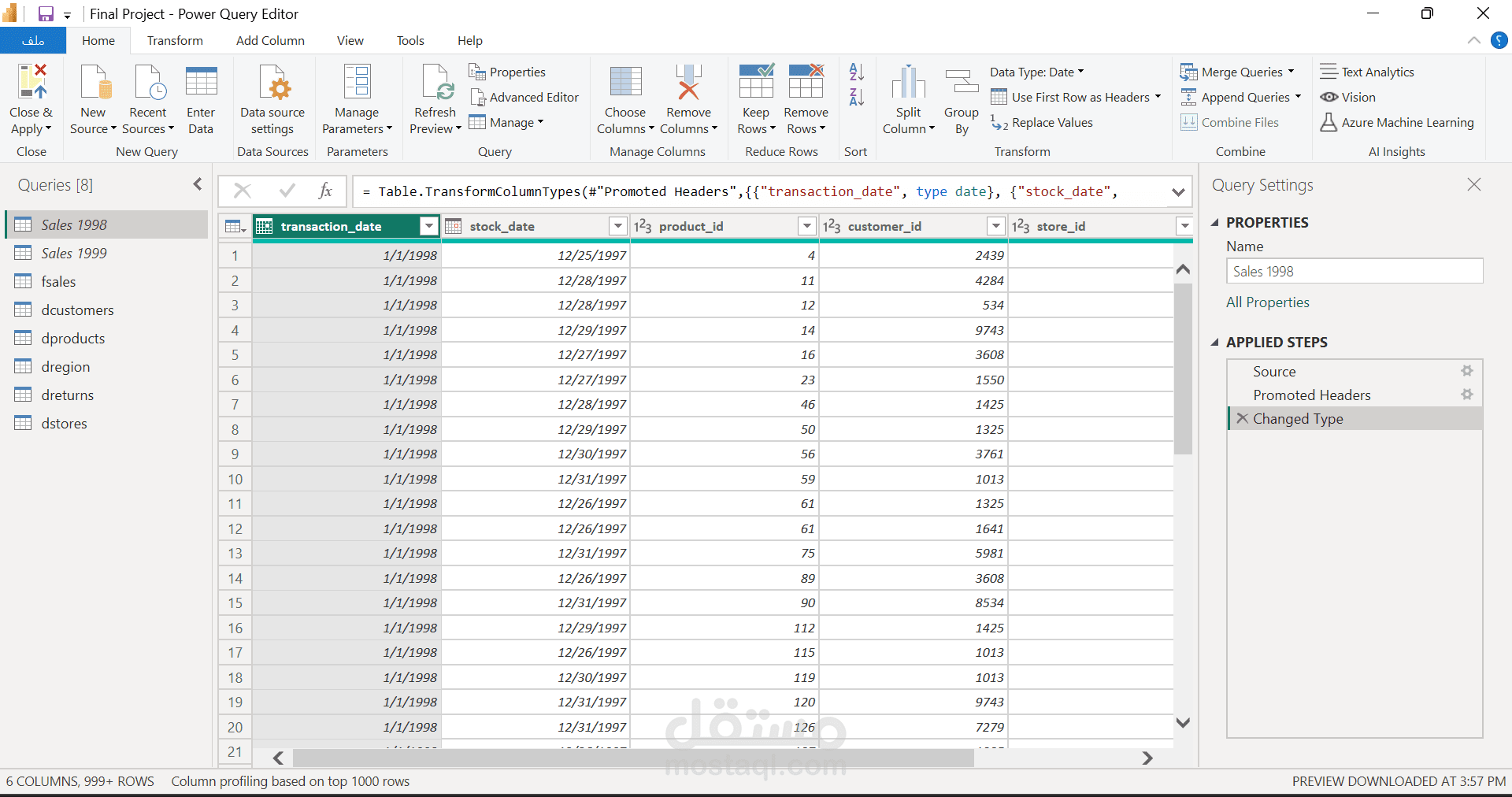Image resolution: width=1512 pixels, height=797 pixels.
Task: Open transaction_date column filter dropdown
Action: click(x=428, y=227)
